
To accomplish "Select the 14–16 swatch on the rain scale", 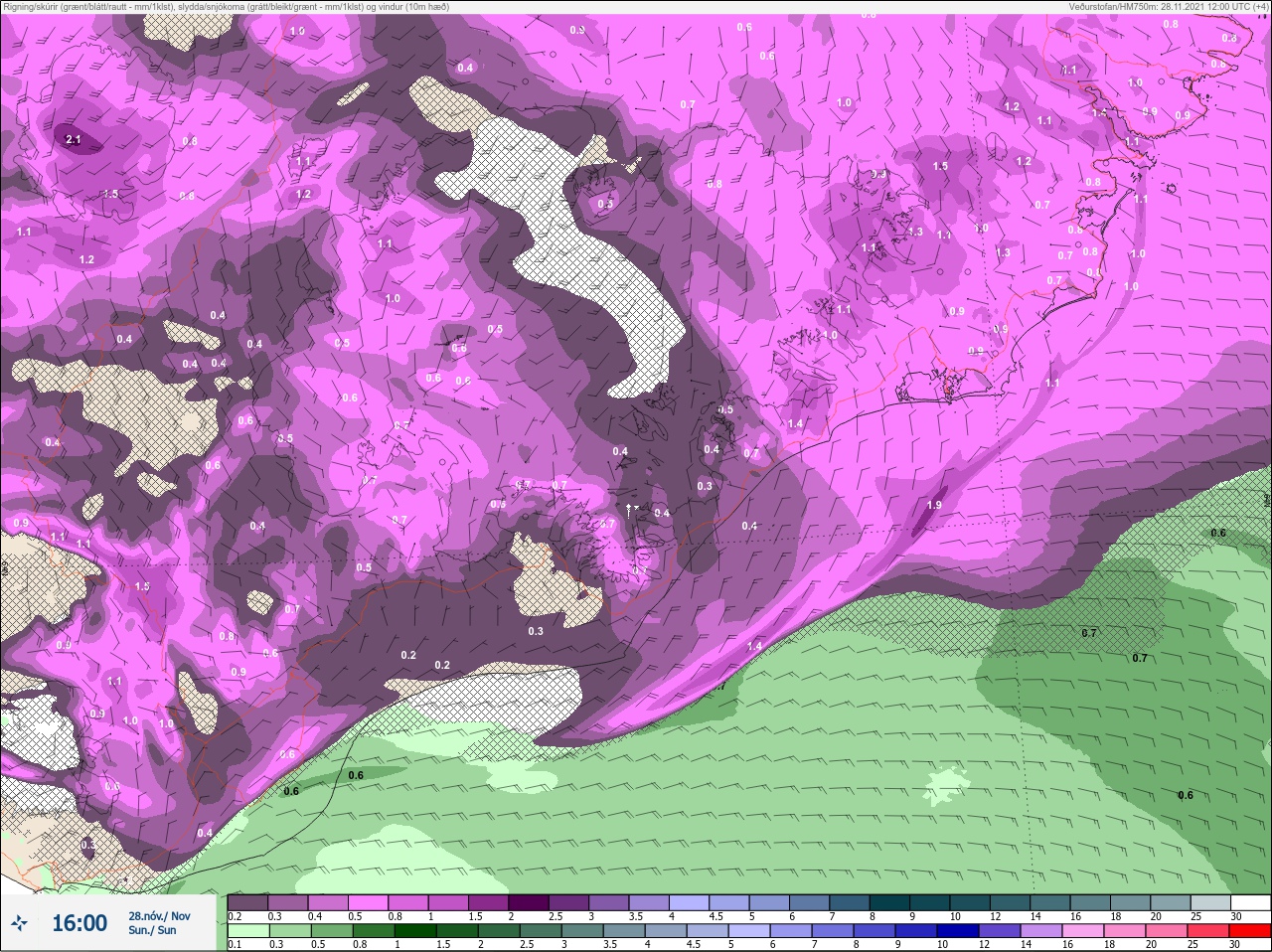I will [x=1040, y=931].
